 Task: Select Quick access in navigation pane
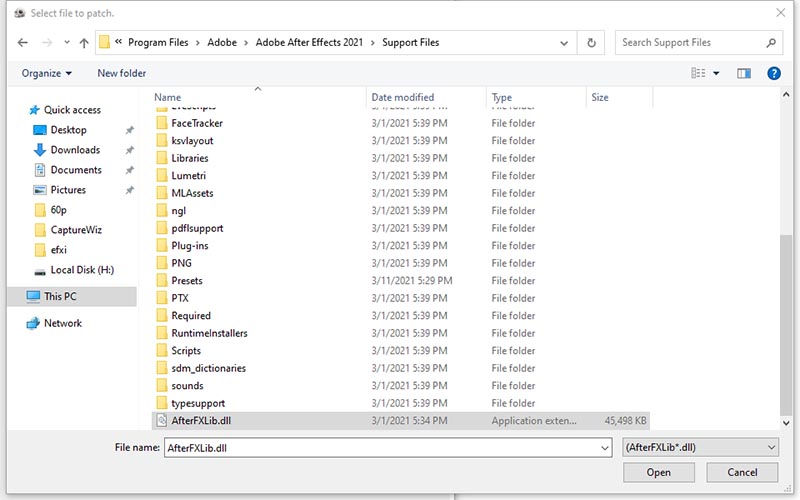click(72, 110)
